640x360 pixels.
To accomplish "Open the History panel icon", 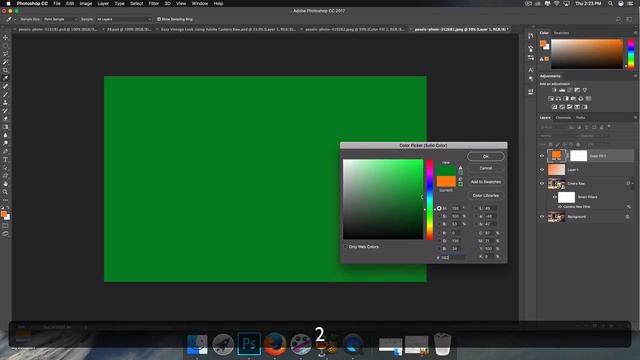I will (x=531, y=36).
